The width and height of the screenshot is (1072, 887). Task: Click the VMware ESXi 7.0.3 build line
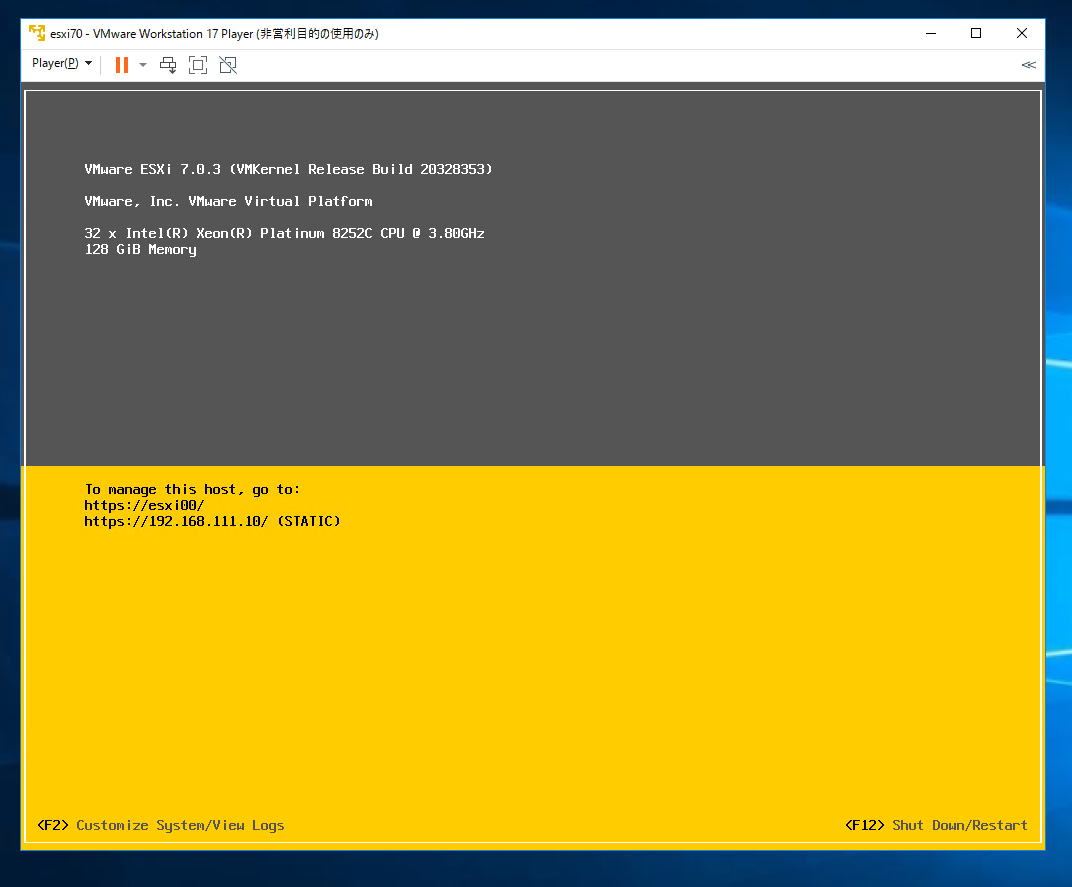coord(288,169)
